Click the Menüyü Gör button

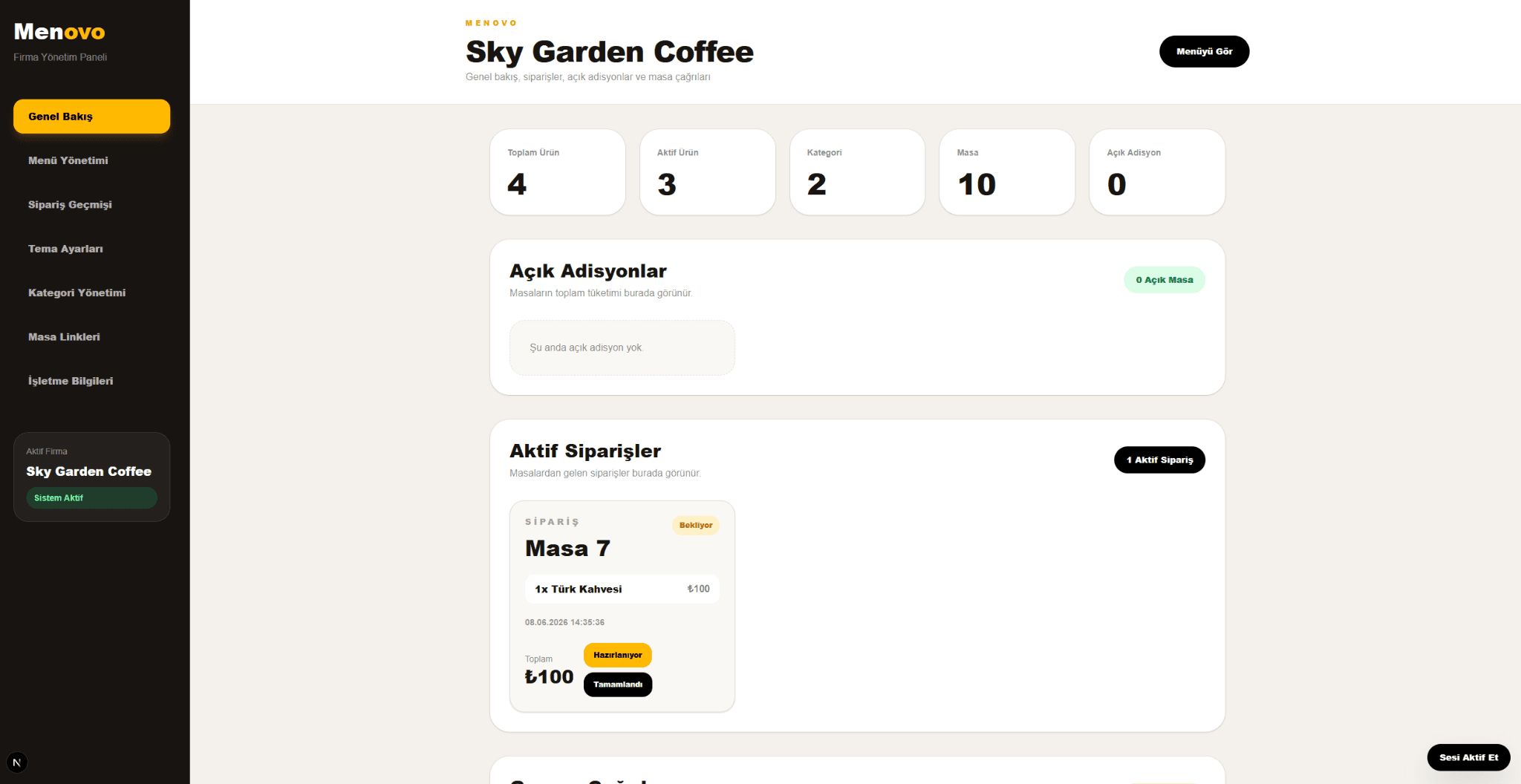click(x=1204, y=51)
